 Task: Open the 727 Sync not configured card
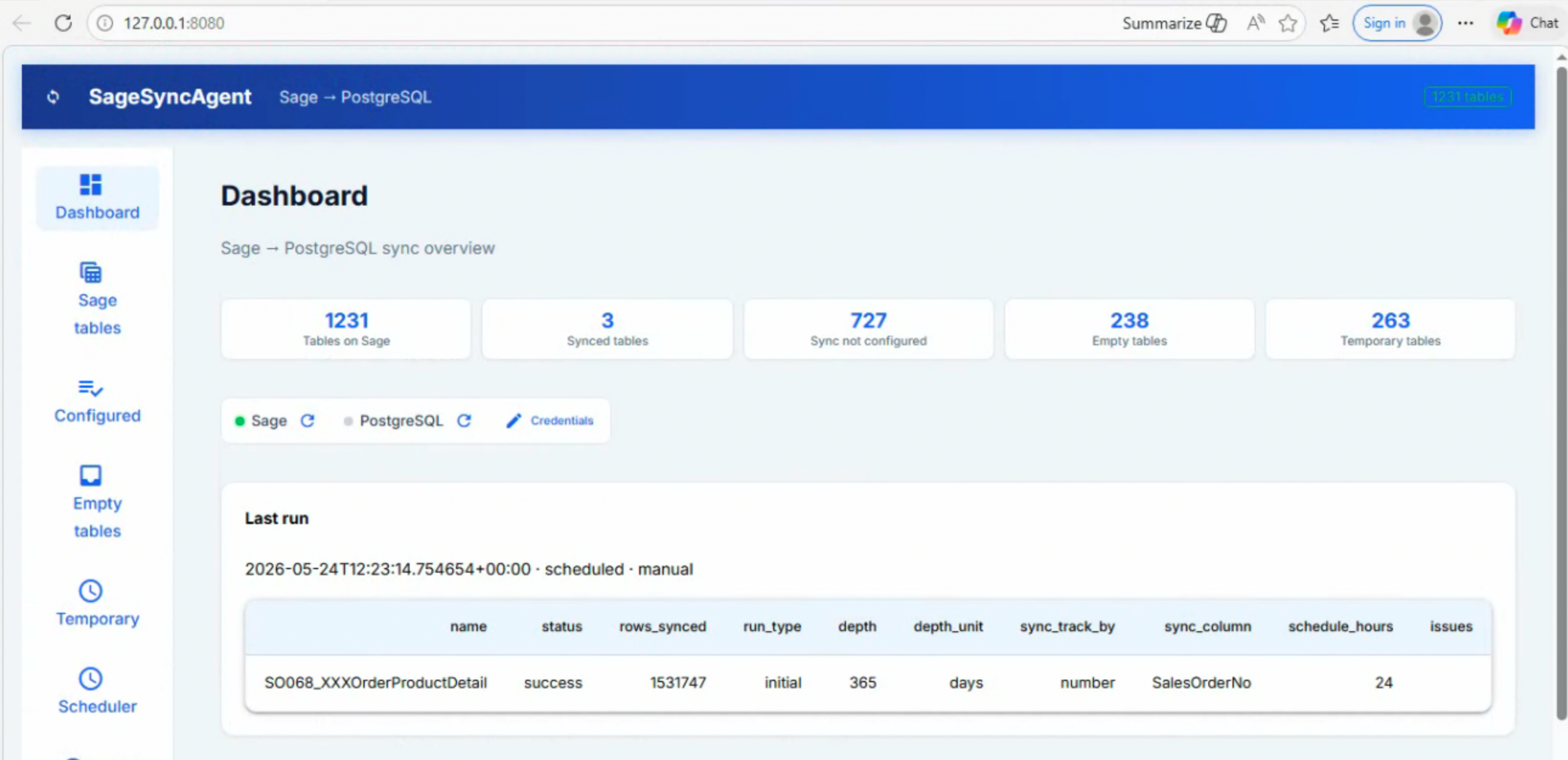[868, 329]
